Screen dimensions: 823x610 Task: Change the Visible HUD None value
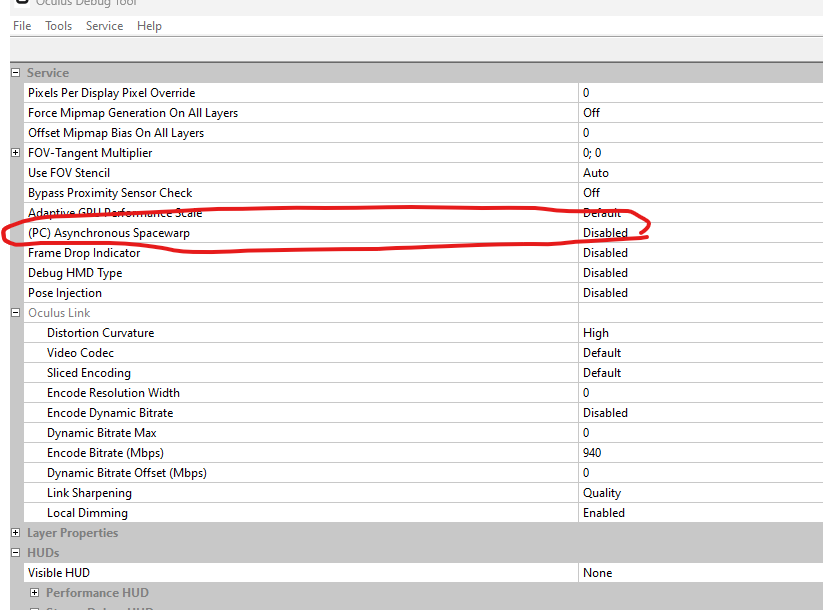pos(701,573)
